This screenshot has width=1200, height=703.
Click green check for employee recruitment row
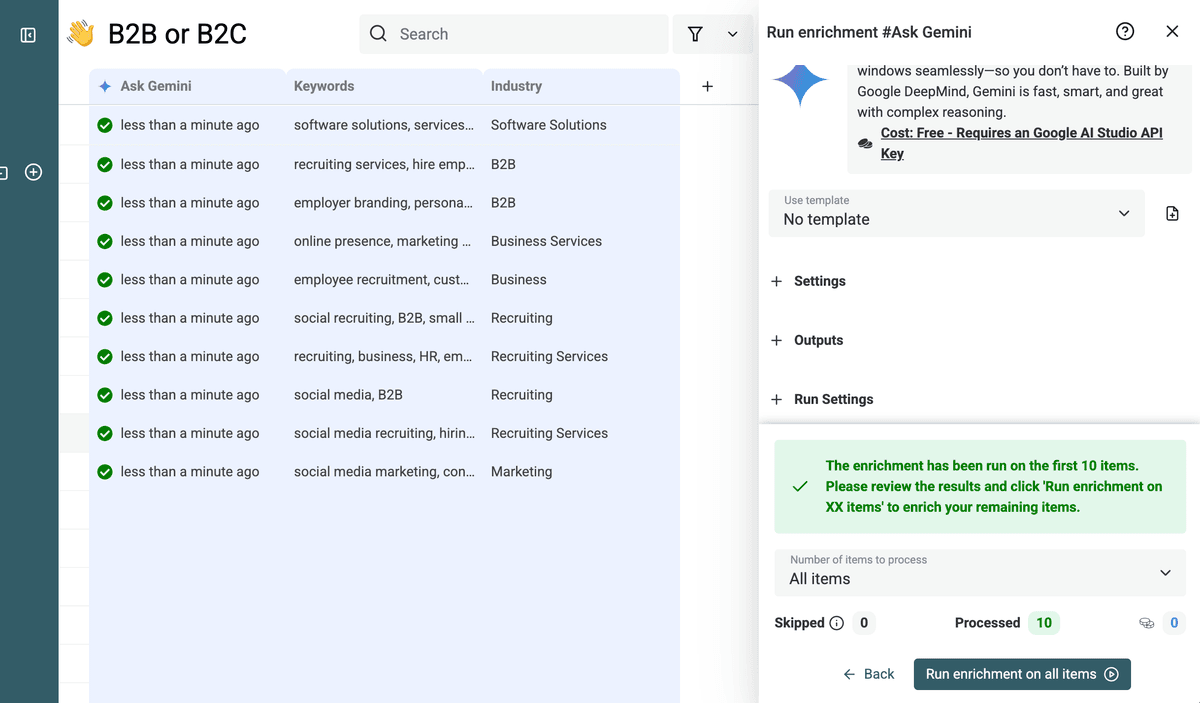click(105, 280)
